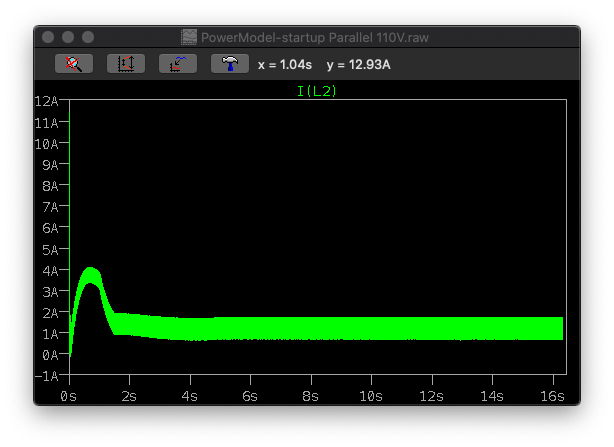Click the 6s time axis label
The width and height of the screenshot is (614, 447).
point(250,397)
